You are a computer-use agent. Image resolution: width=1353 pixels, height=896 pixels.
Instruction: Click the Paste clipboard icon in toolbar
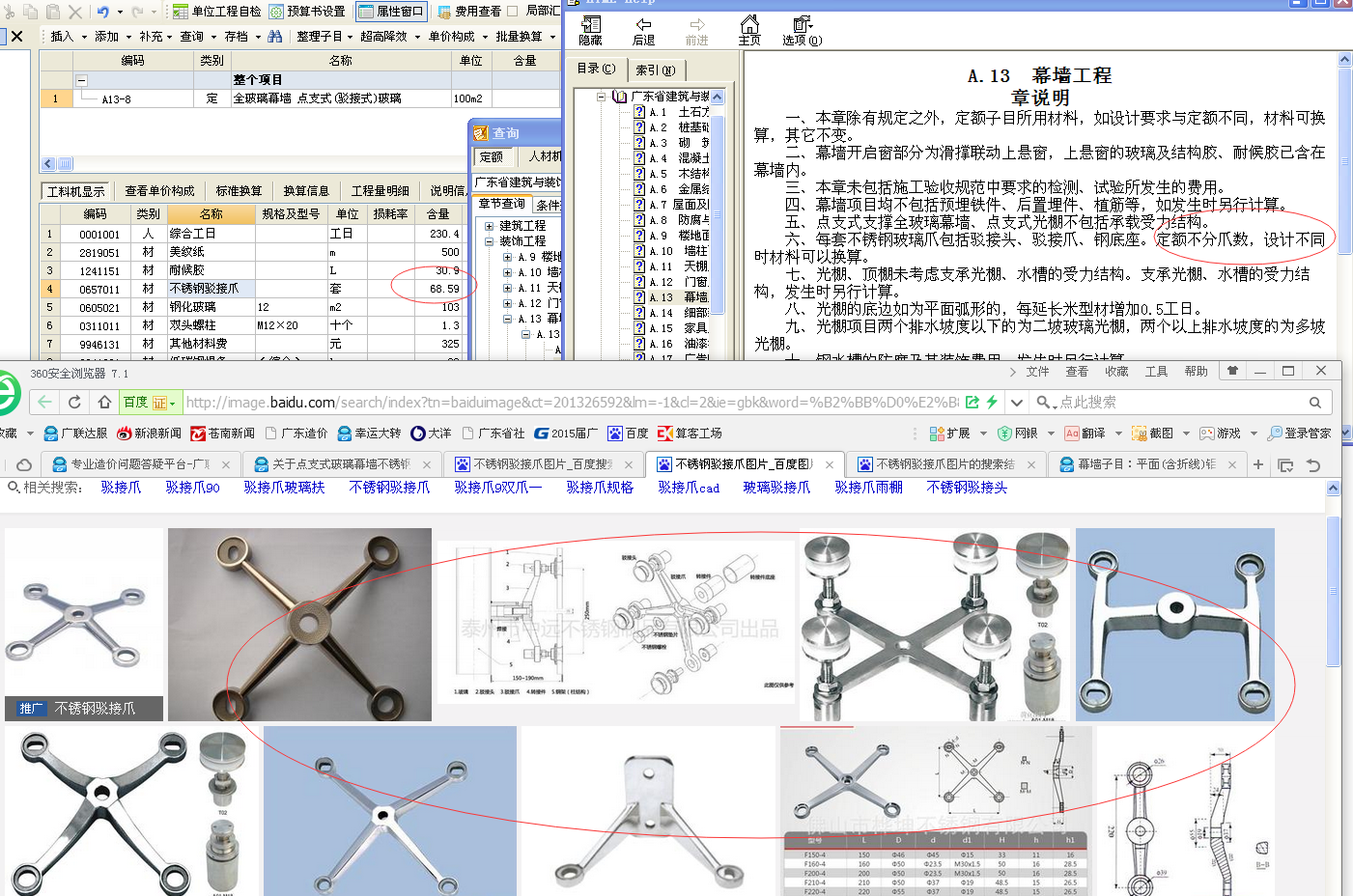(54, 12)
